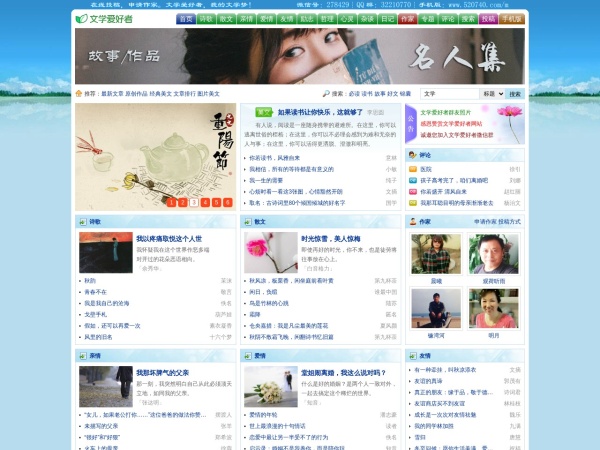The image size is (600, 450).
Task: Click the 作家 section header icon
Action: (412, 221)
